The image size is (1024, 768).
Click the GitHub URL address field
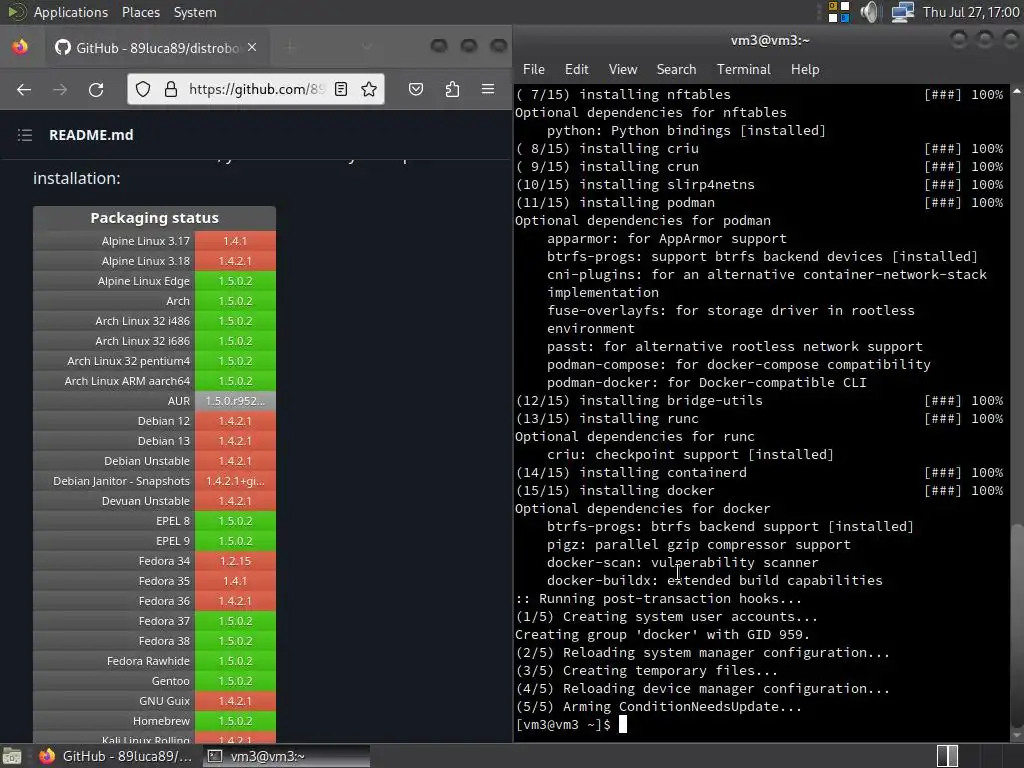click(x=256, y=89)
